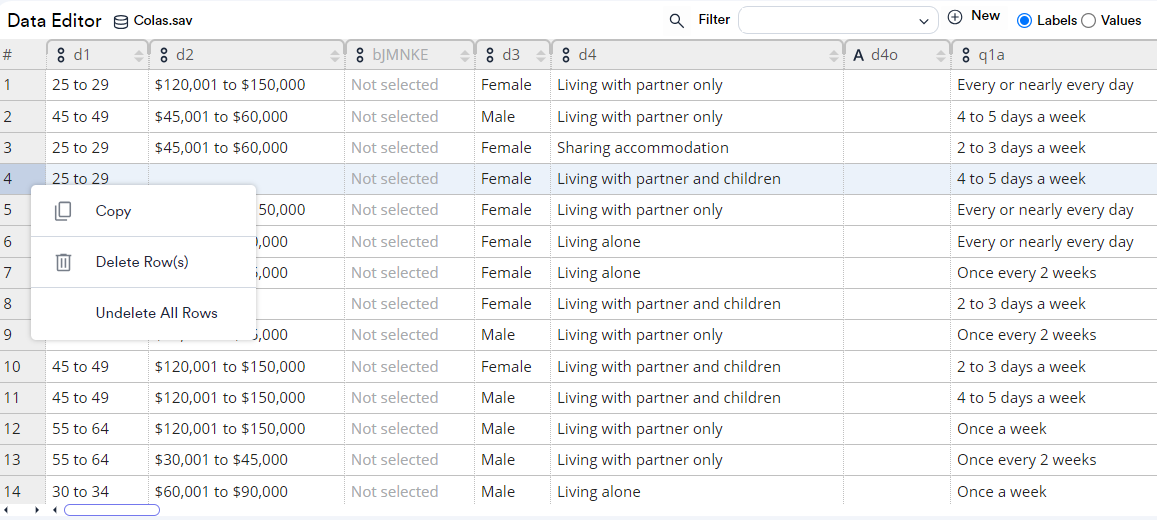
Task: Click the bJMNKE column type icon
Action: click(360, 55)
